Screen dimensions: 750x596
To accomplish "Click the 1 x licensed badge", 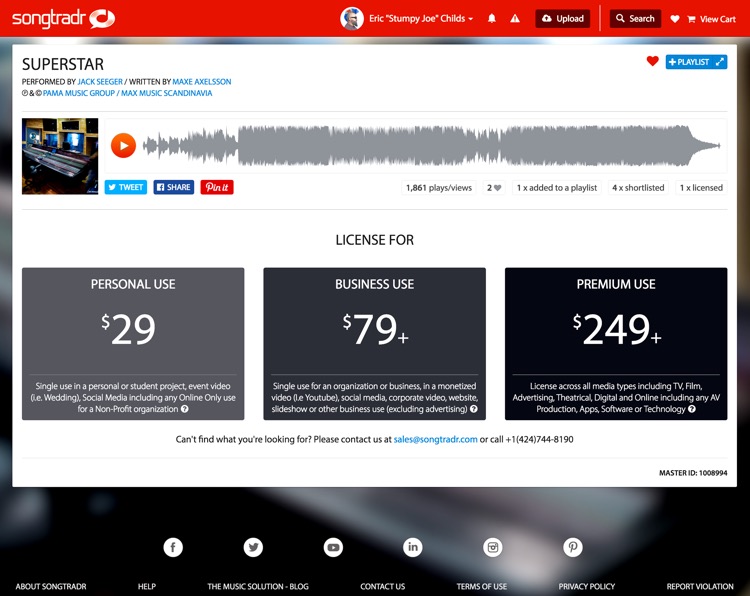I will (701, 188).
